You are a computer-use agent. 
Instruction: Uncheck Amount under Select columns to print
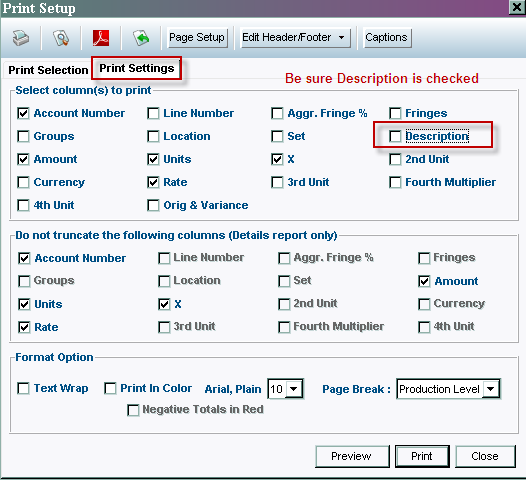pyautogui.click(x=23, y=159)
